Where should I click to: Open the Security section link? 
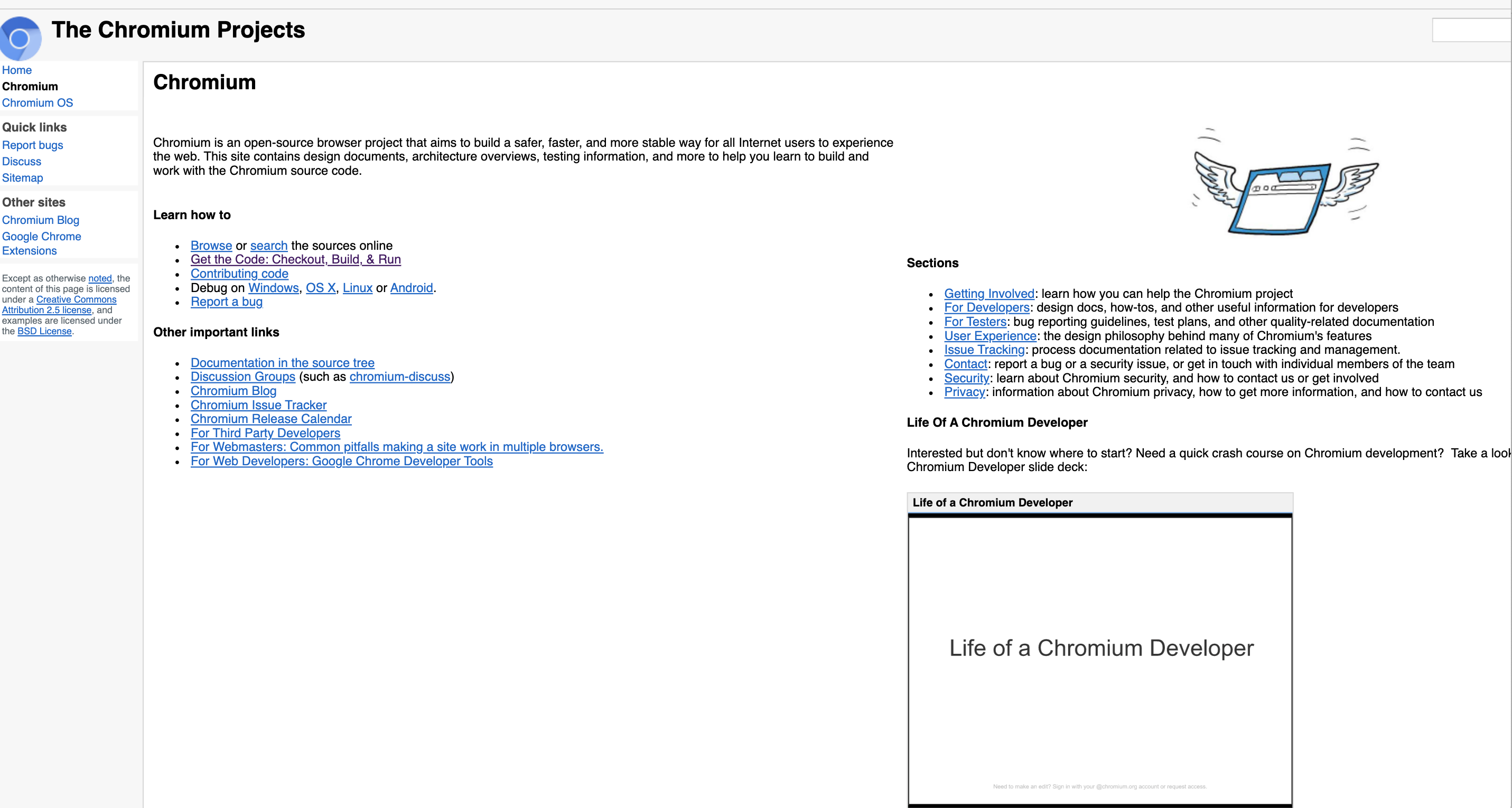coord(966,378)
